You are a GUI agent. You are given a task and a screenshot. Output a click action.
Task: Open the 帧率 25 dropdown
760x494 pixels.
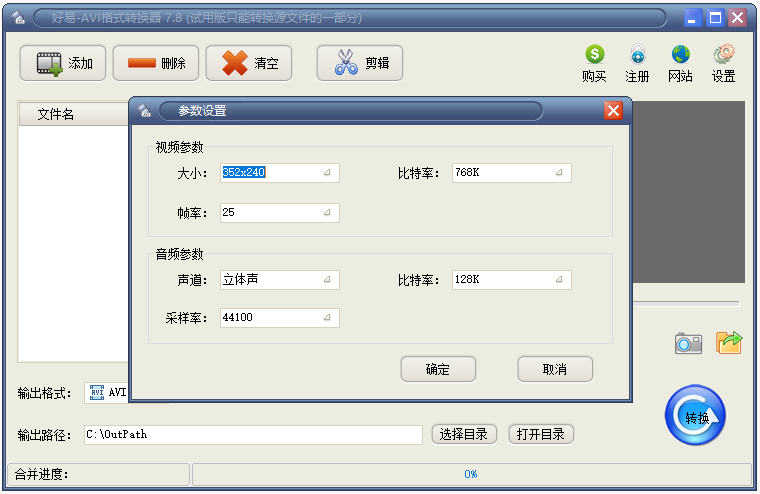(x=280, y=213)
